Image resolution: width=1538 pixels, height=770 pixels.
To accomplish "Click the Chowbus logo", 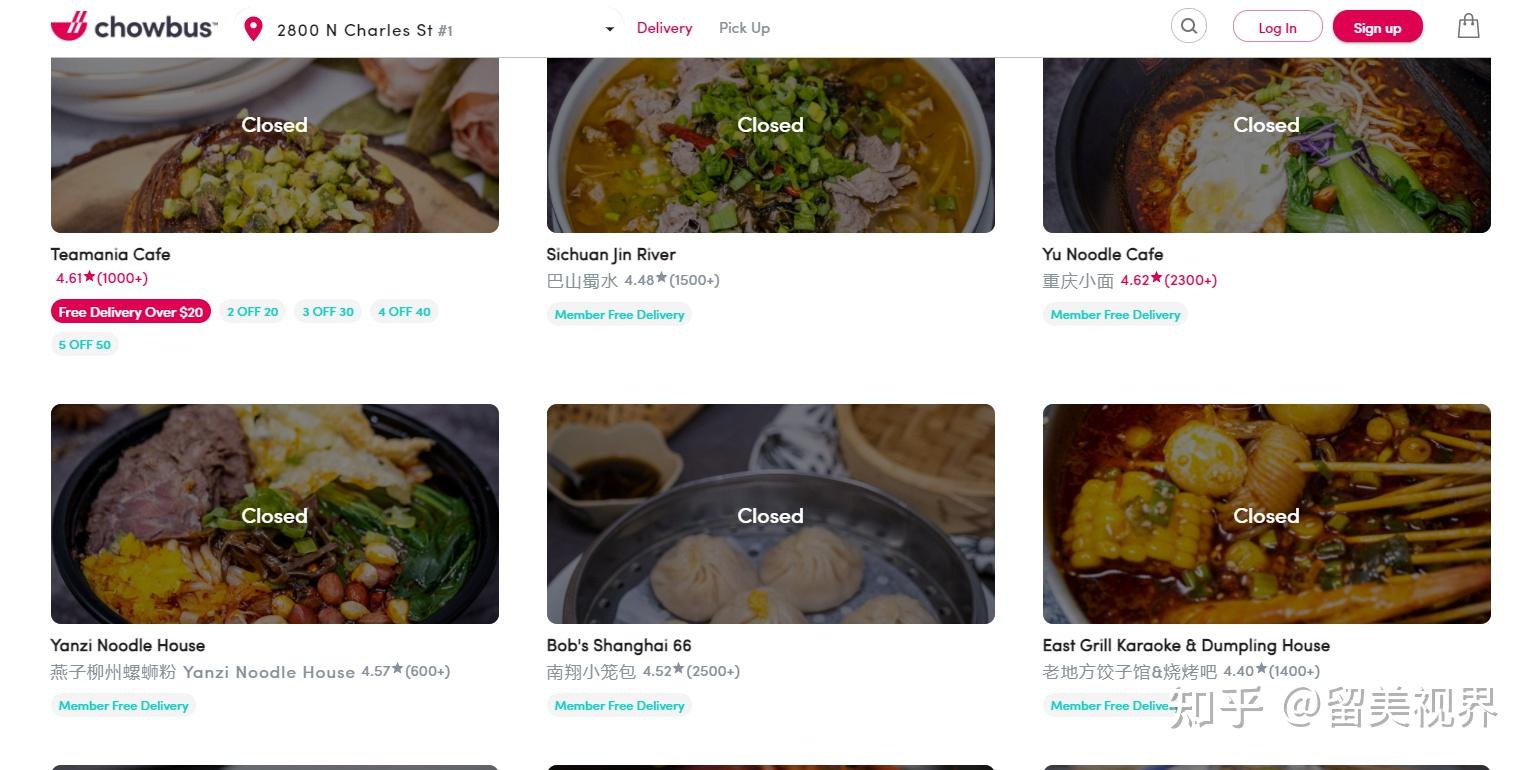I will coord(133,27).
